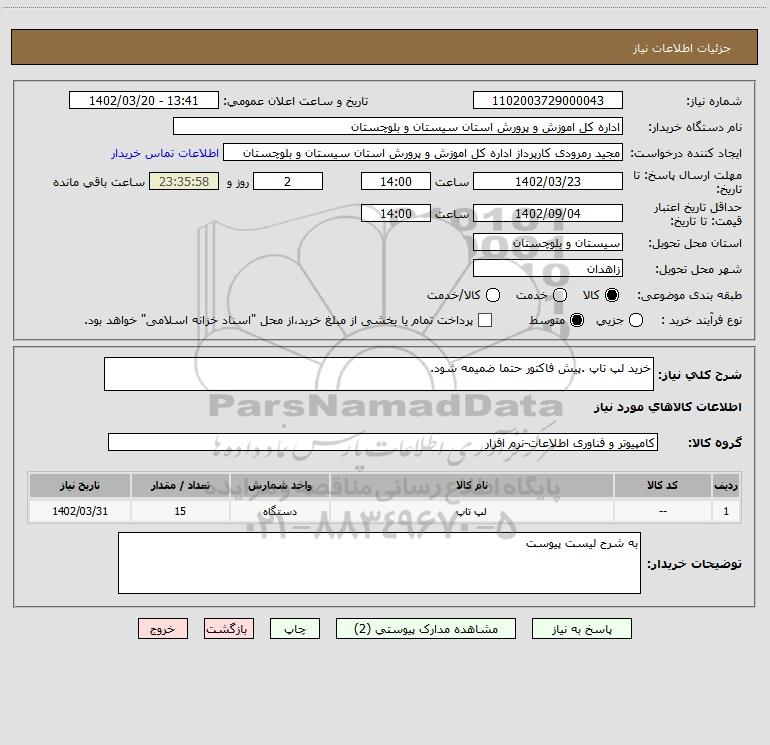The width and height of the screenshot is (770, 745).
Task: Open the اطلاعات تماس خریدار link
Action: (x=165, y=153)
